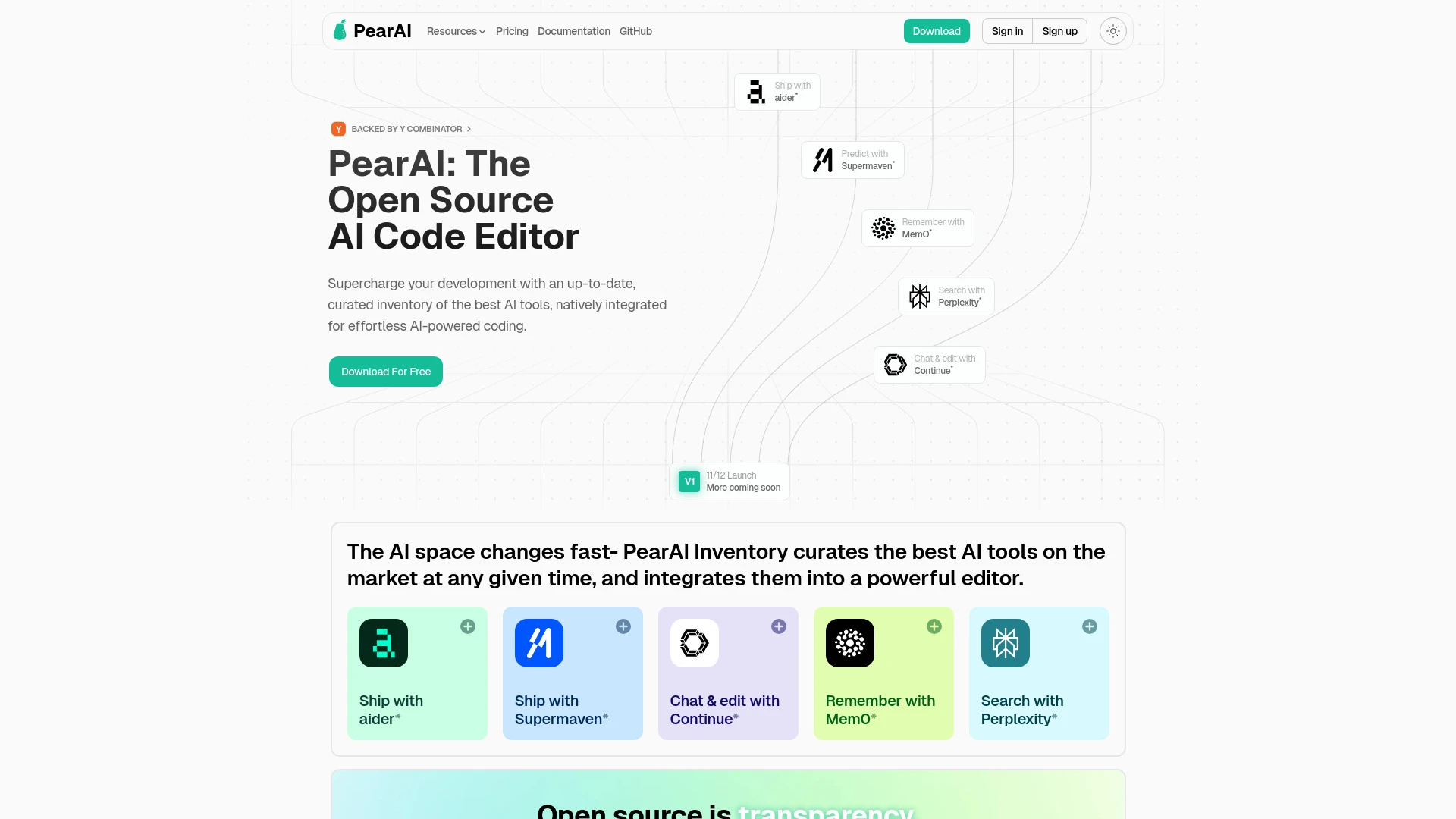The image size is (1456, 819).
Task: Open the Pricing page tab
Action: click(x=512, y=31)
